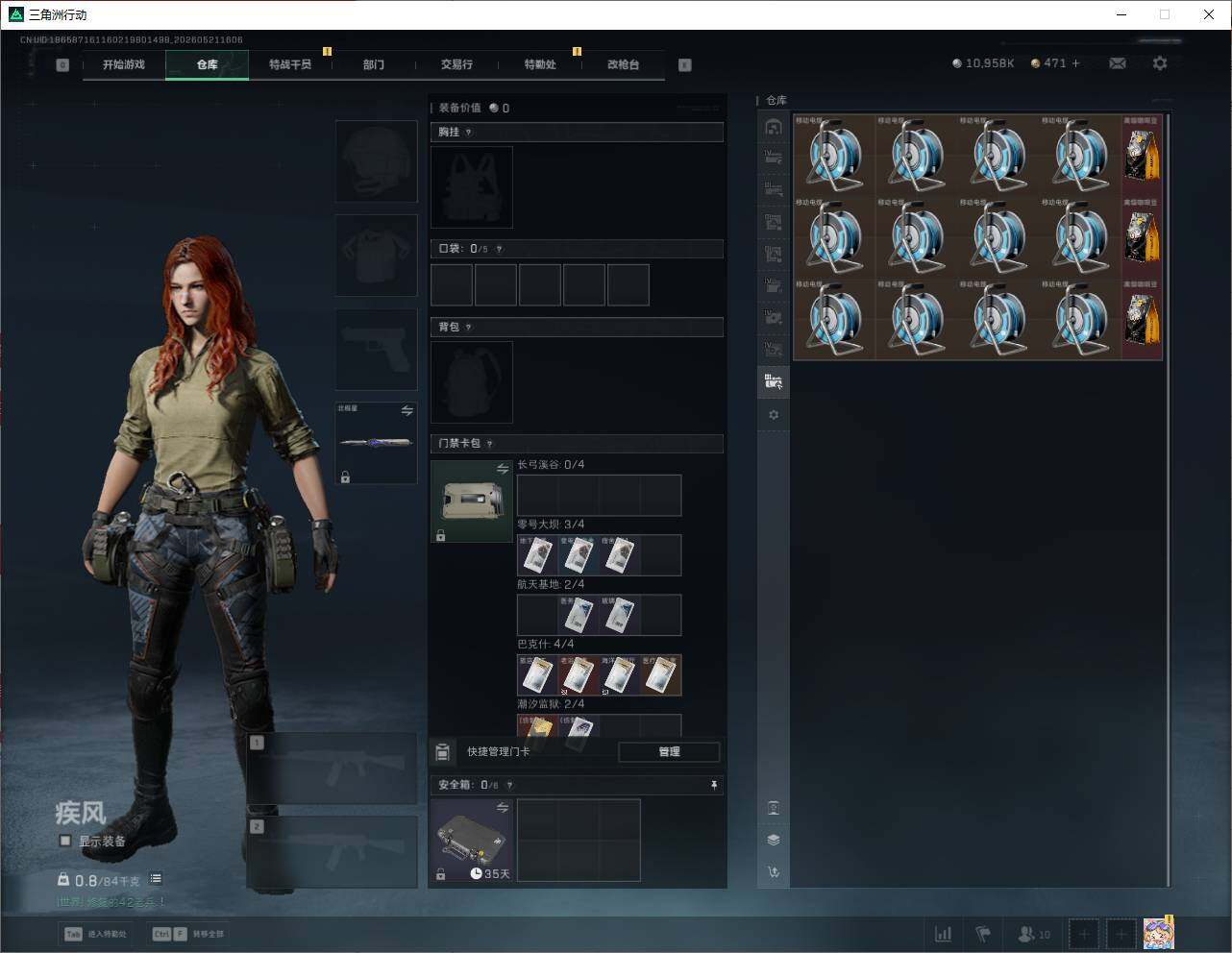
Task: Add teammate in second plus slot
Action: point(1121,934)
